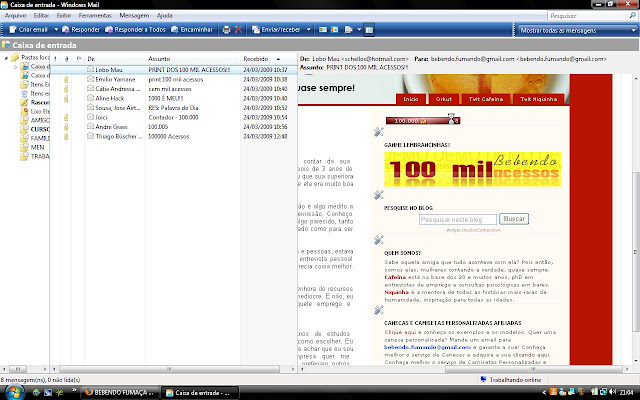Image resolution: width=640 pixels, height=400 pixels.
Task: Select the message from Cátia Andressa
Action: 174,89
